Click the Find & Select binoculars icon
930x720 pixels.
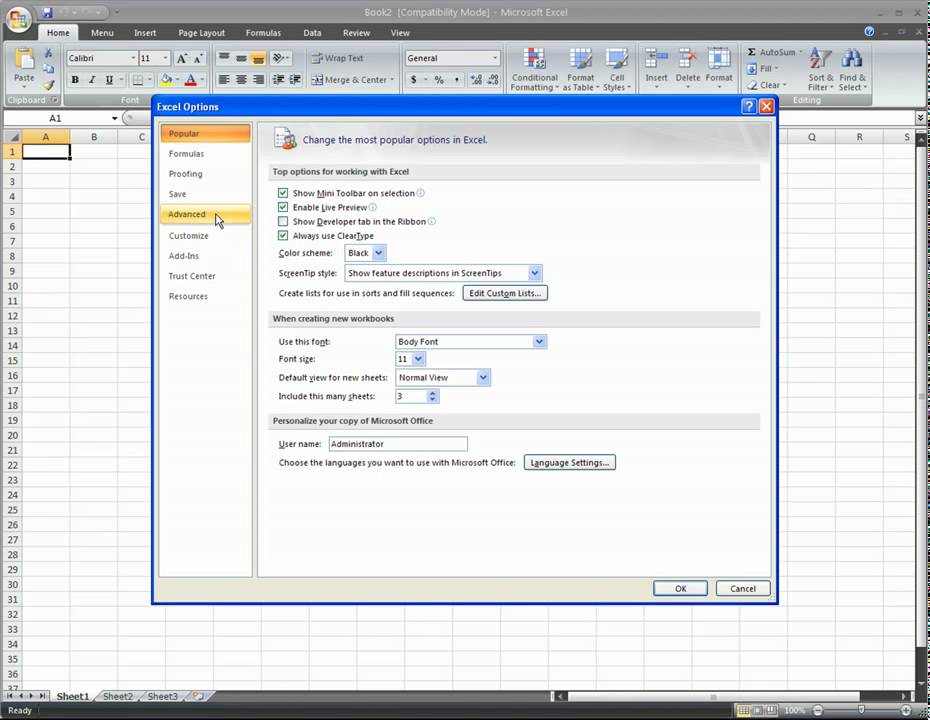852,59
